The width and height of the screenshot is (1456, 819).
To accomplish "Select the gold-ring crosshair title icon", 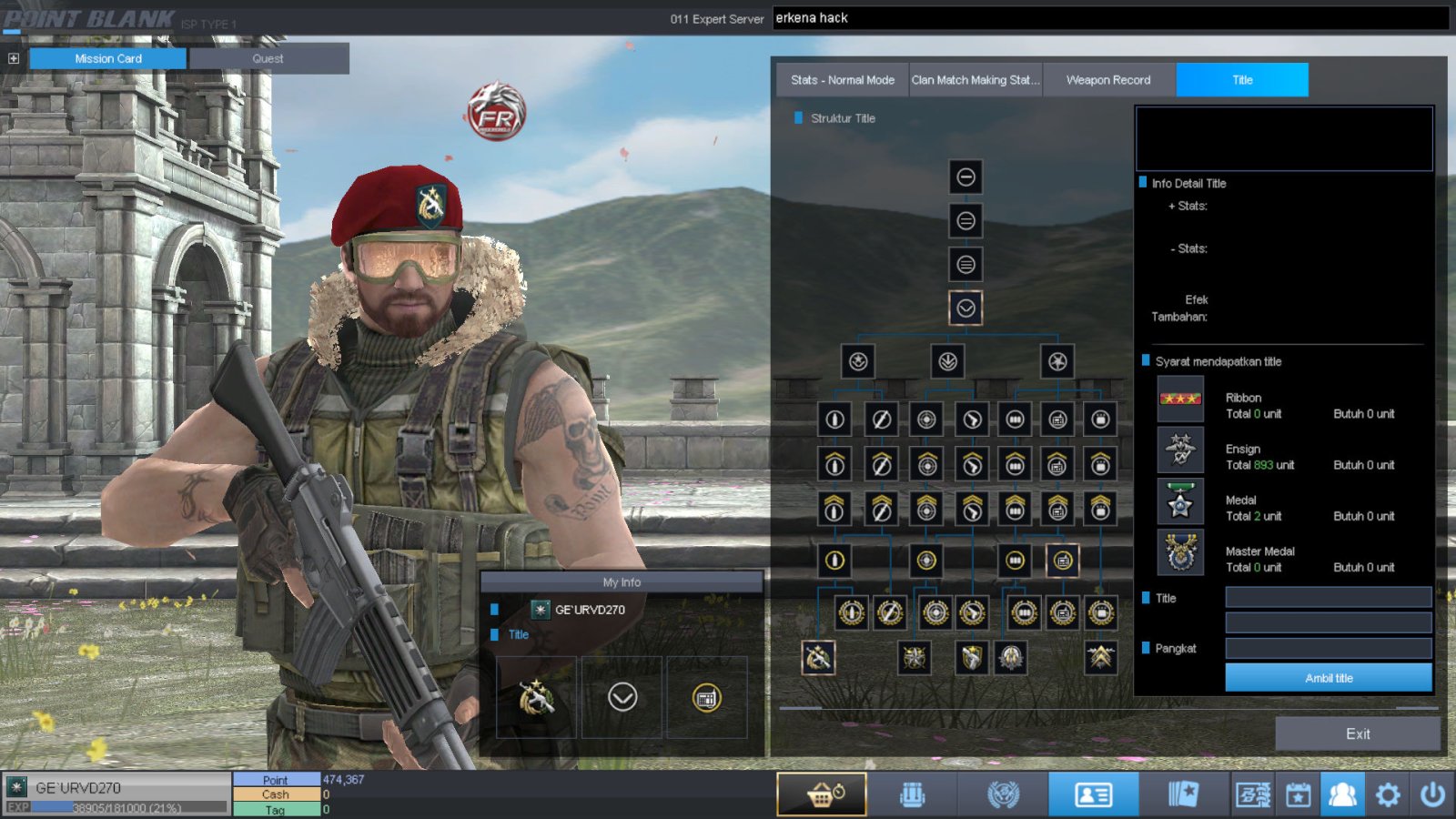I will tap(926, 561).
